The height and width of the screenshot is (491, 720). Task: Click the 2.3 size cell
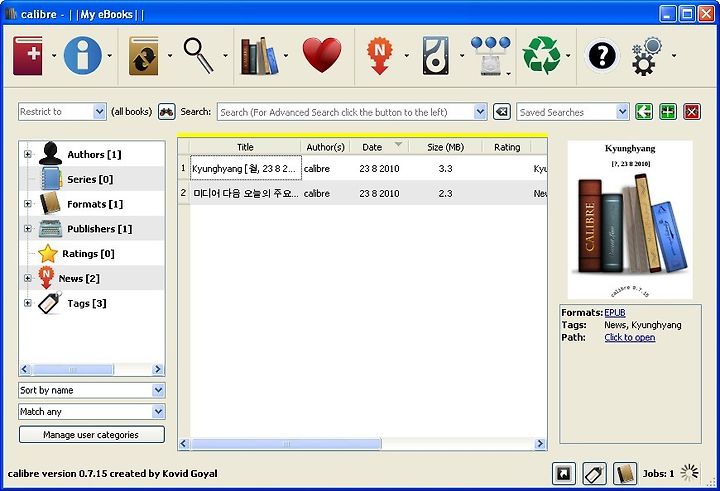(445, 193)
